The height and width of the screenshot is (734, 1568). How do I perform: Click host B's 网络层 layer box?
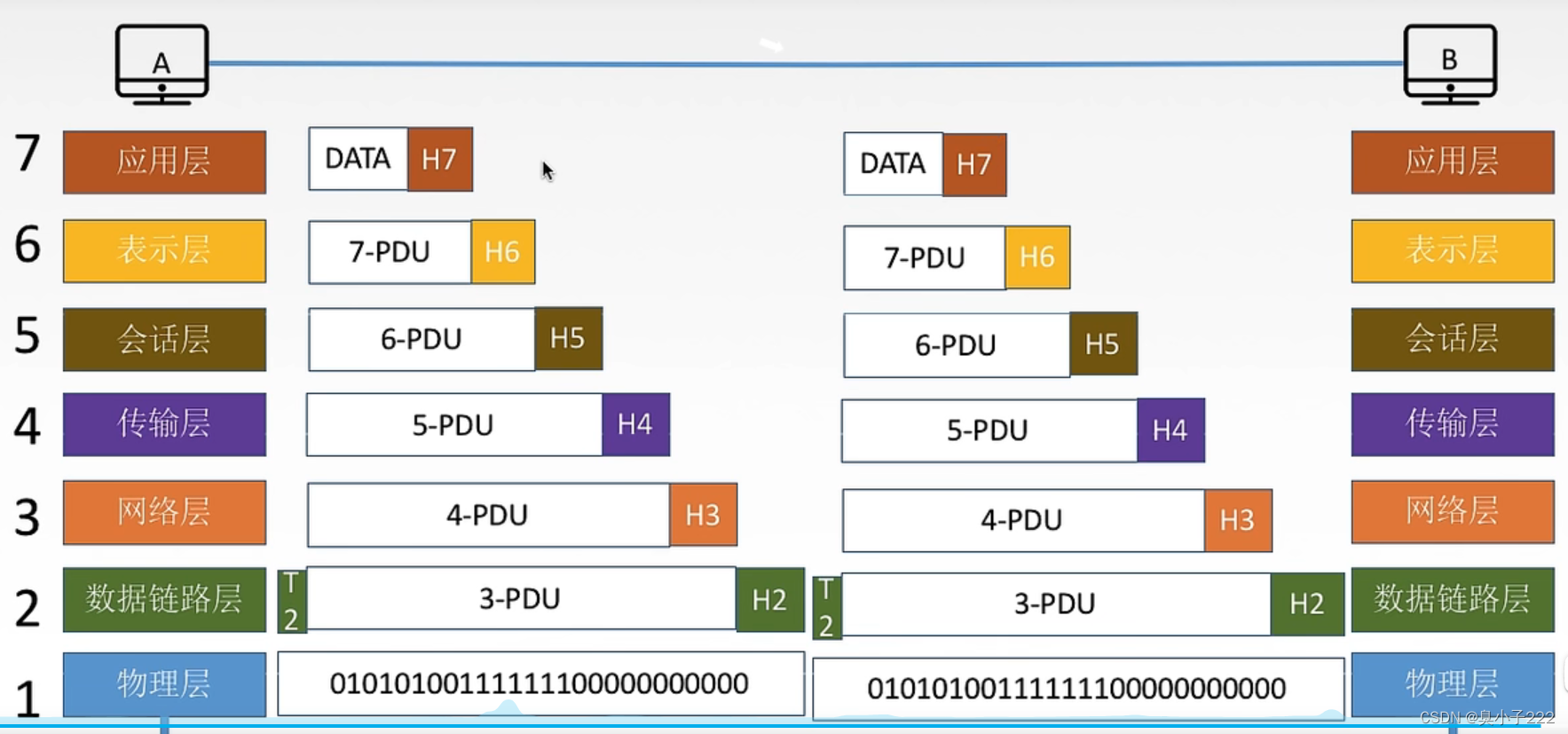pyautogui.click(x=1453, y=512)
